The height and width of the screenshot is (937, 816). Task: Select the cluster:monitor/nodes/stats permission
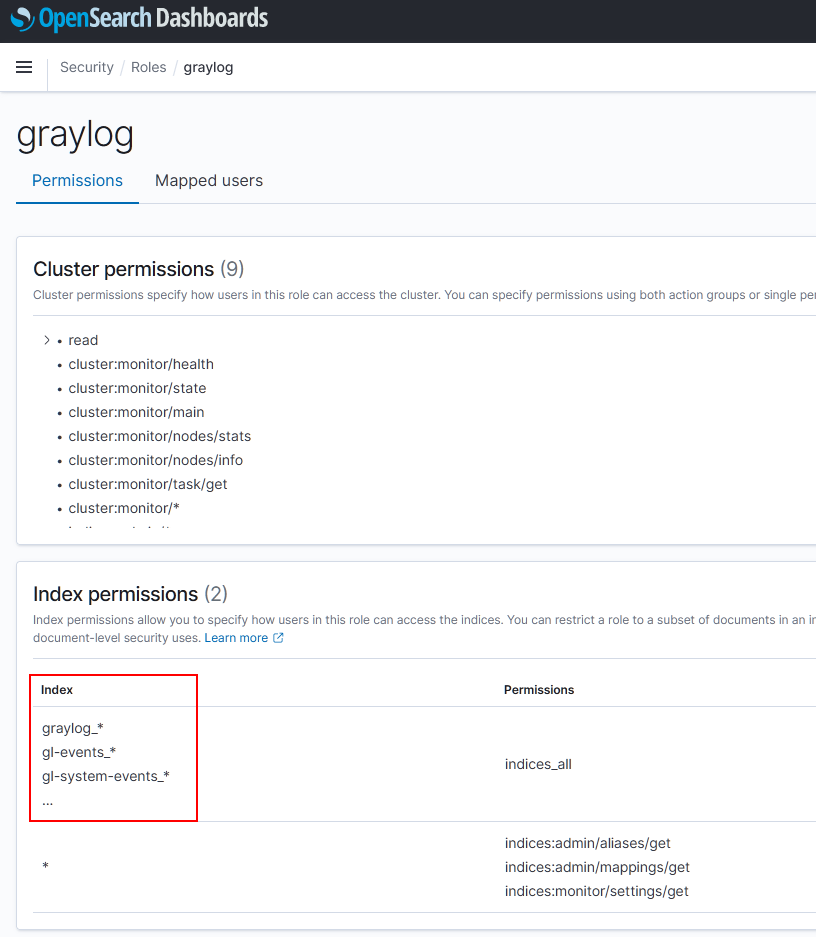(x=159, y=436)
